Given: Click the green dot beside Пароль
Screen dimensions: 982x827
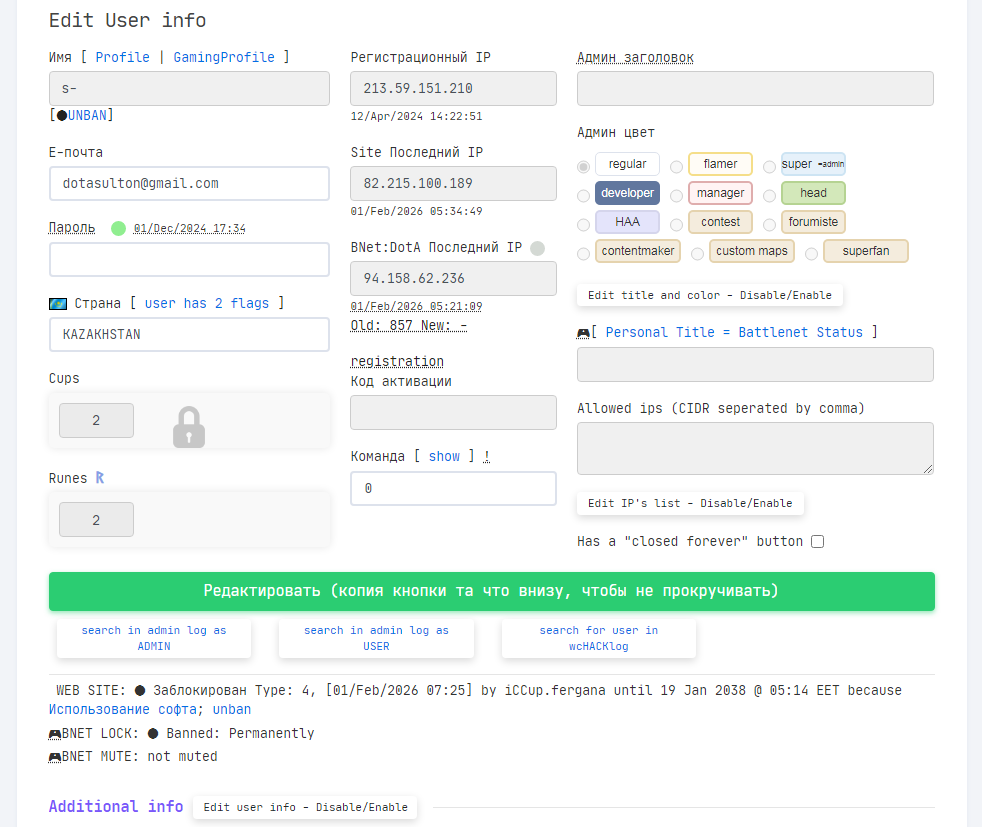Looking at the screenshot, I should coord(118,229).
